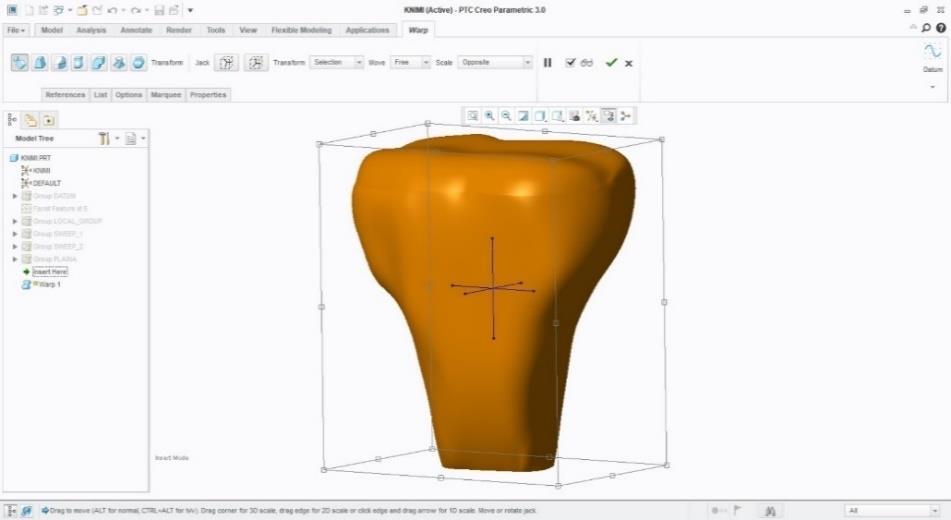Select Insert Here marker in tree
Screen dimensions: 951x520
click(45, 271)
